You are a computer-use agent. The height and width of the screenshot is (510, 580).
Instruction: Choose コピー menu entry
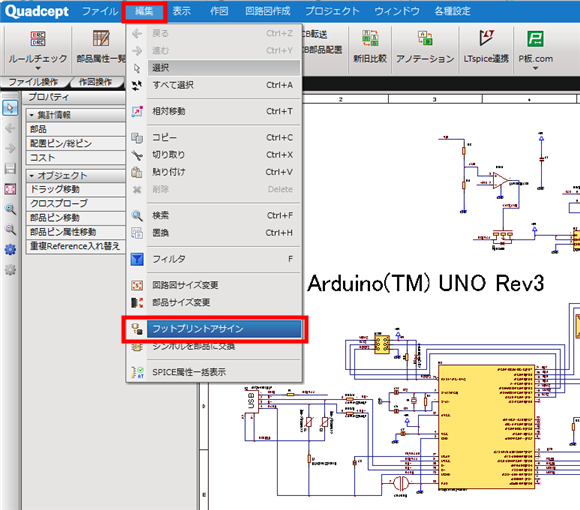(x=224, y=138)
